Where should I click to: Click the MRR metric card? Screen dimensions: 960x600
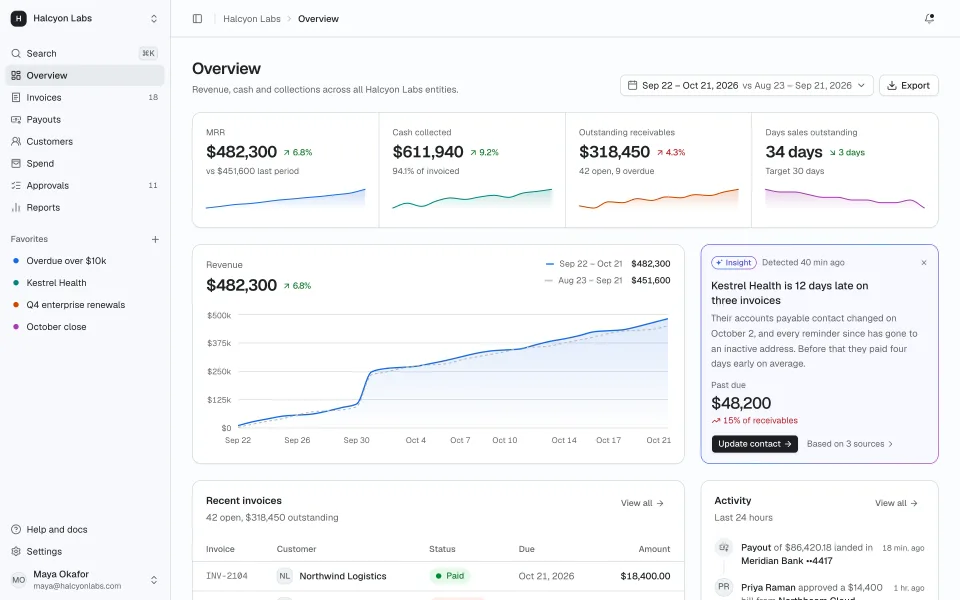[x=286, y=170]
